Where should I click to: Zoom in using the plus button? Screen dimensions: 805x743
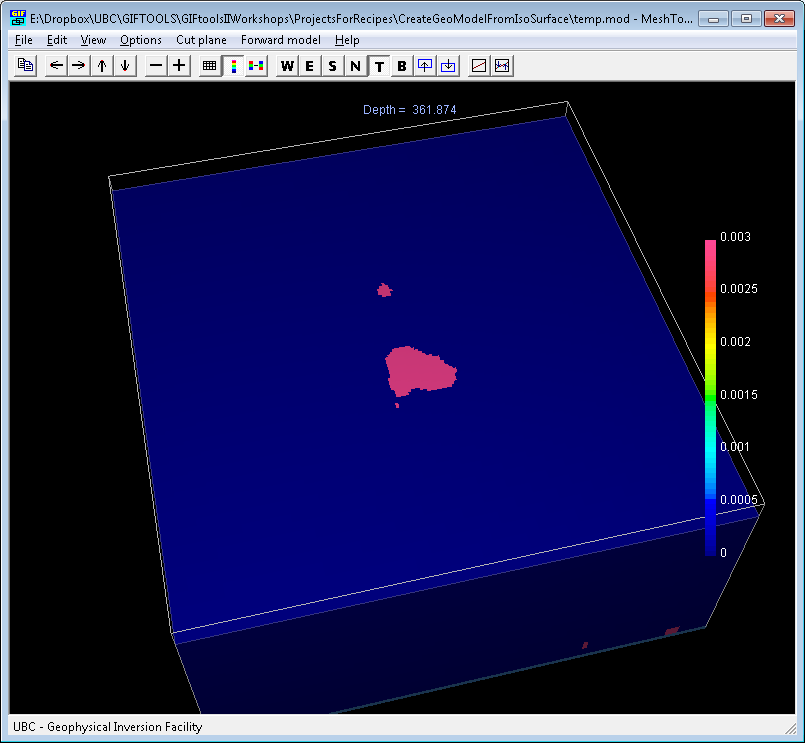(179, 66)
